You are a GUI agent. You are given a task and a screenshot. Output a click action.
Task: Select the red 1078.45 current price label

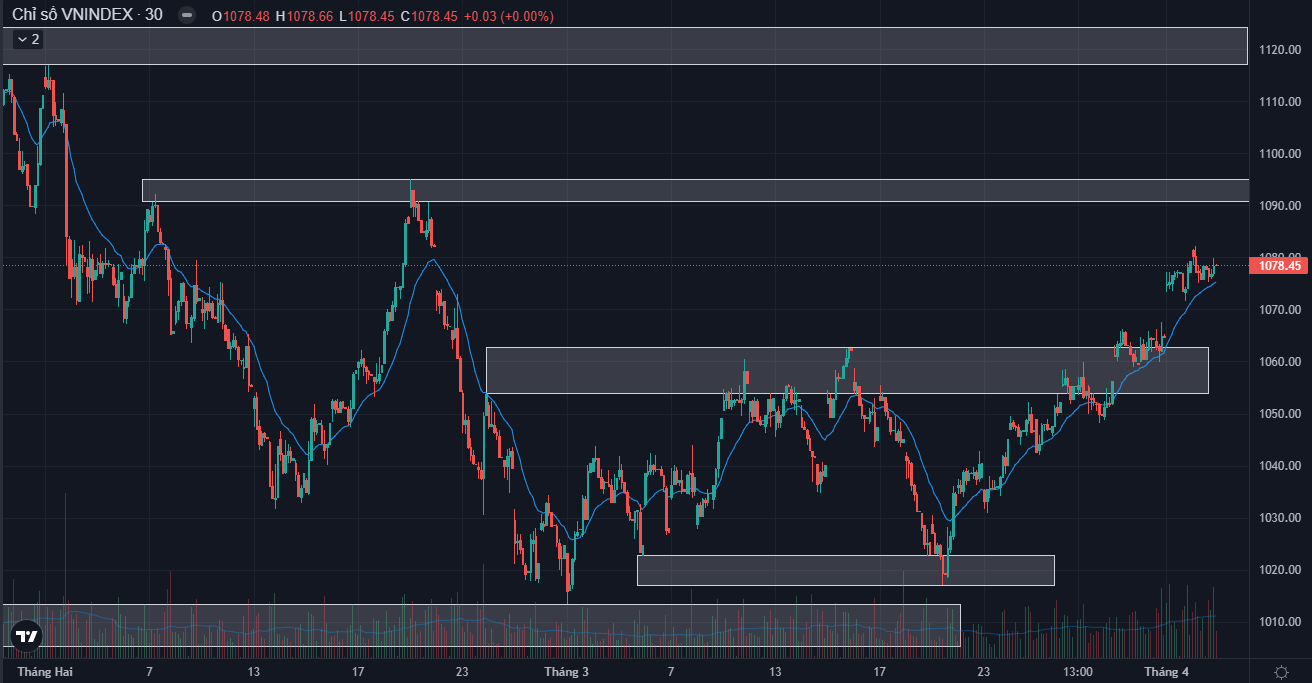pos(1279,265)
